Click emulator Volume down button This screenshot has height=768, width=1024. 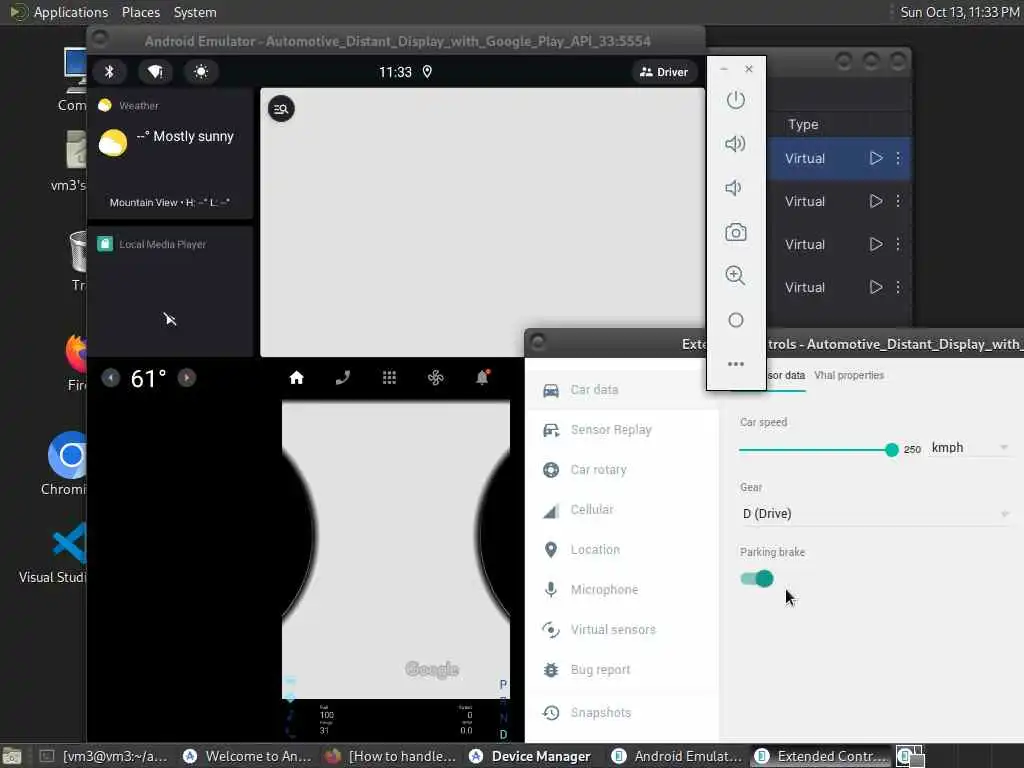click(x=735, y=188)
